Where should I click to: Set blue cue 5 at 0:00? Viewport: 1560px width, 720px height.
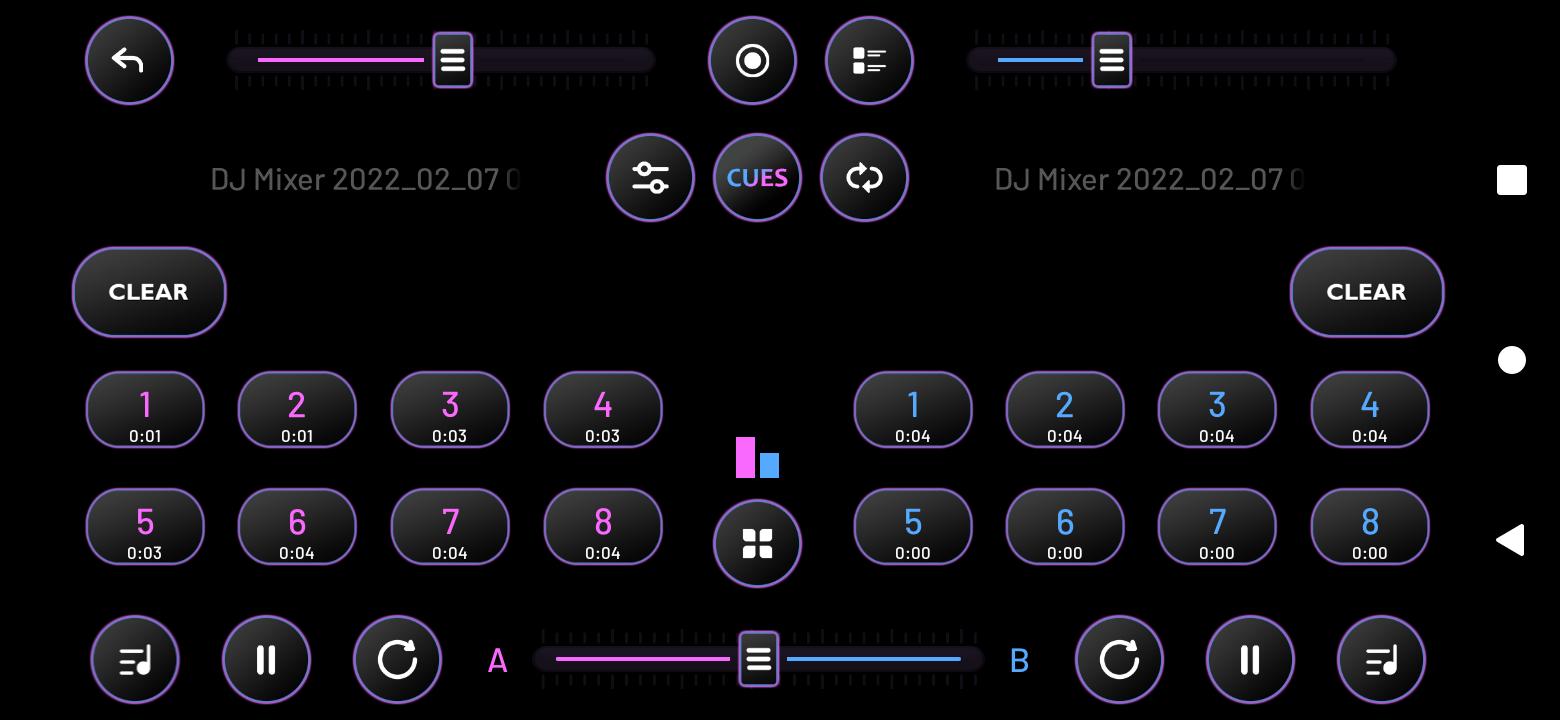tap(913, 527)
